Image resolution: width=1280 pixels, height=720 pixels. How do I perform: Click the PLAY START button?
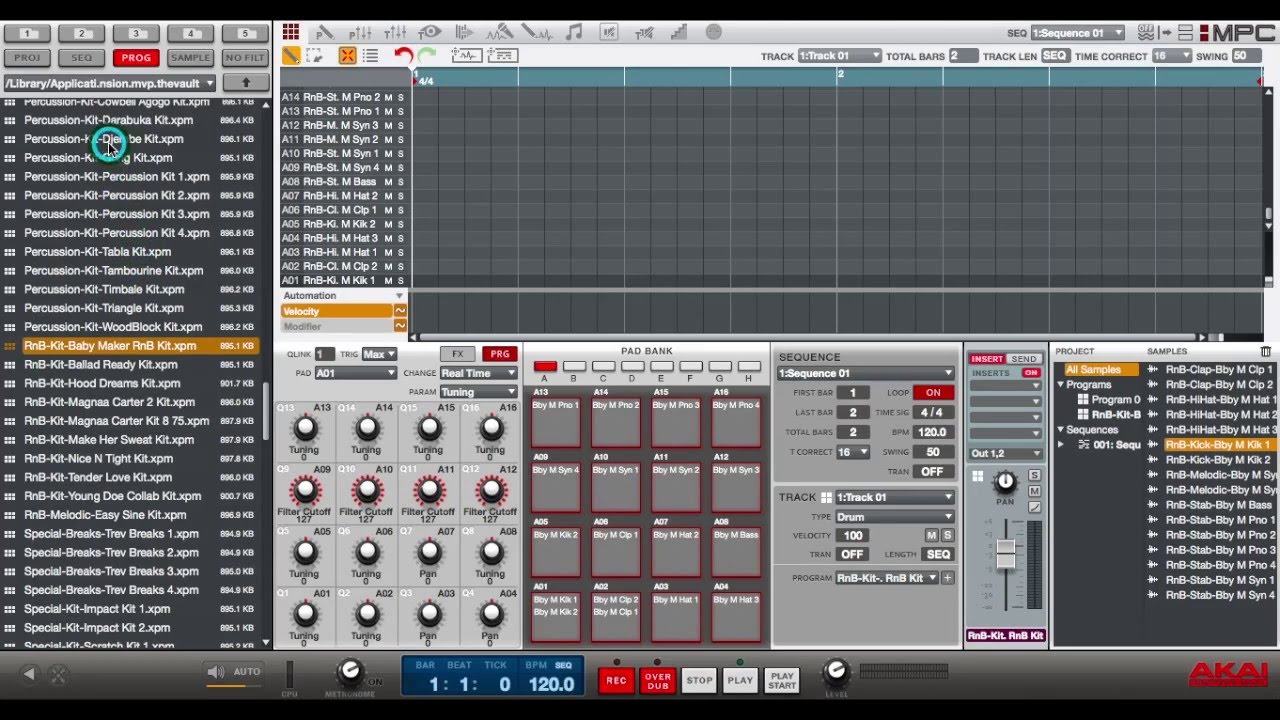[x=782, y=680]
